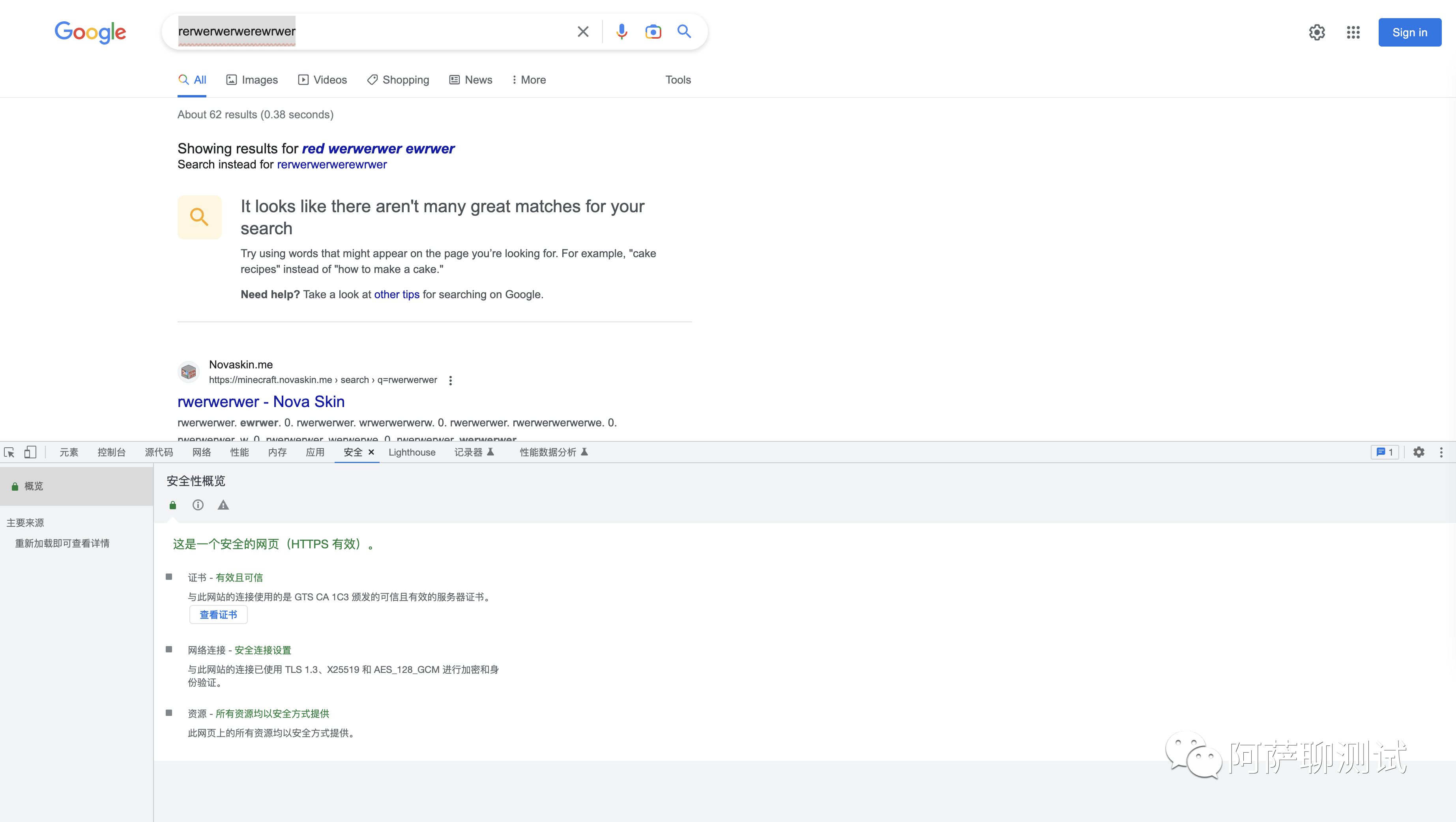Activate DevTools inspect element picker icon
The height and width of the screenshot is (822, 1456).
click(x=9, y=452)
